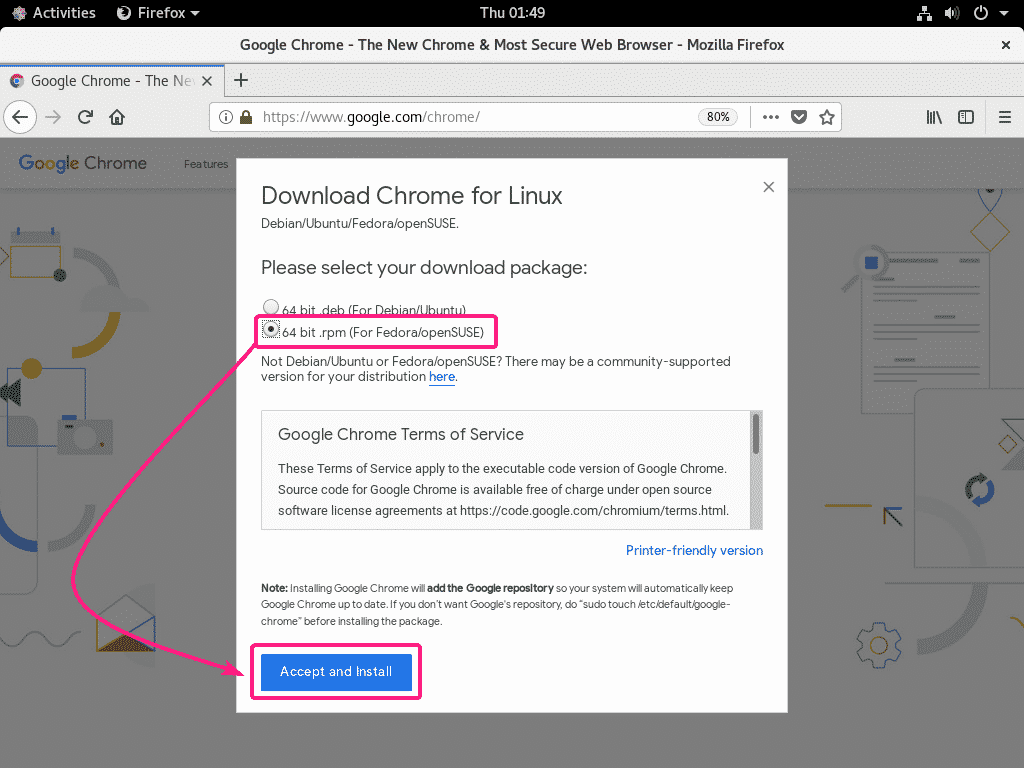Screen dimensions: 1024x768
Task: Click the 80% zoom level indicator
Action: point(718,117)
